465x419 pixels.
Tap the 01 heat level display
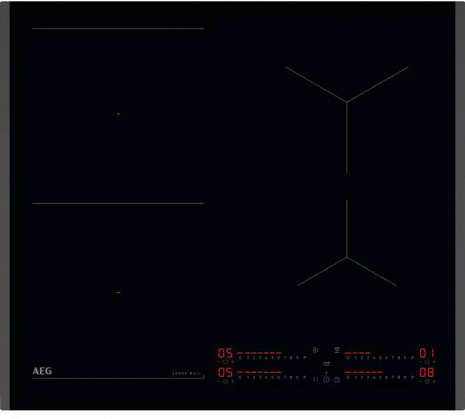(427, 353)
